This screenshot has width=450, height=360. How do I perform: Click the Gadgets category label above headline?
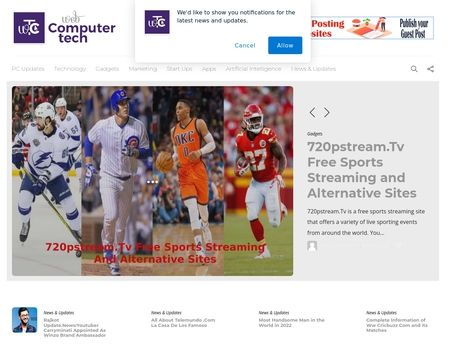tap(315, 134)
